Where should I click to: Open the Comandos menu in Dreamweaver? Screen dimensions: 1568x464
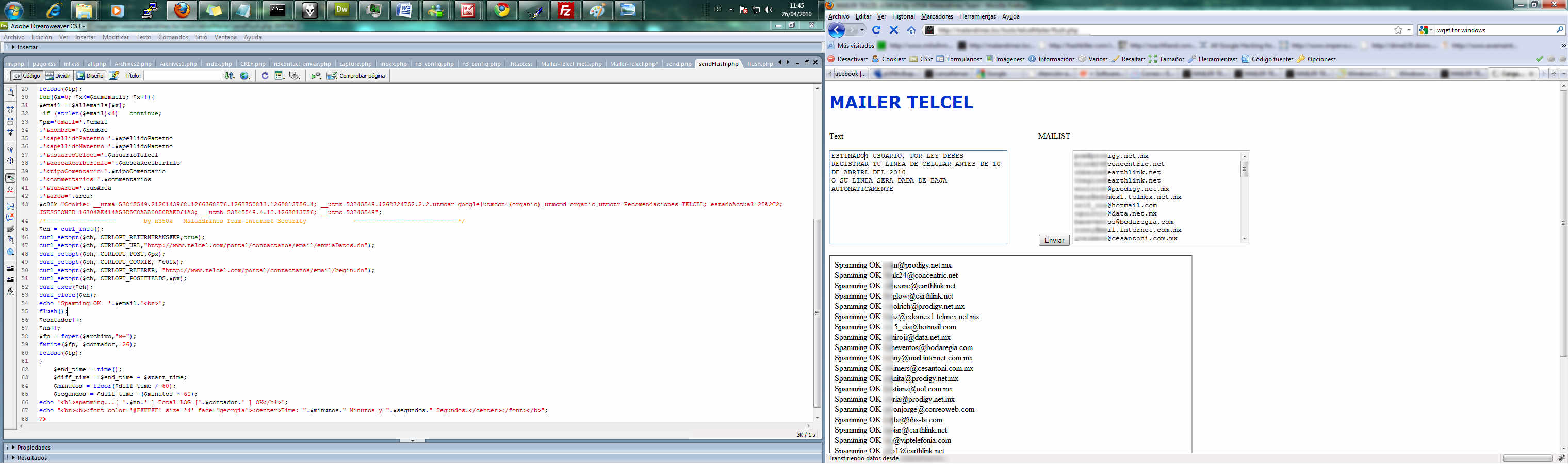click(173, 37)
